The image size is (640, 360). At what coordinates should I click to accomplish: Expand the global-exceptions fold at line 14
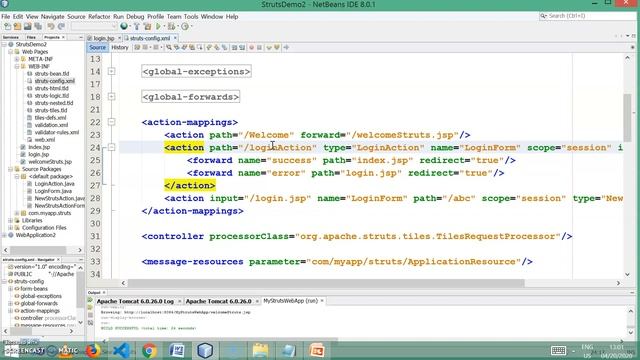[x=111, y=71]
